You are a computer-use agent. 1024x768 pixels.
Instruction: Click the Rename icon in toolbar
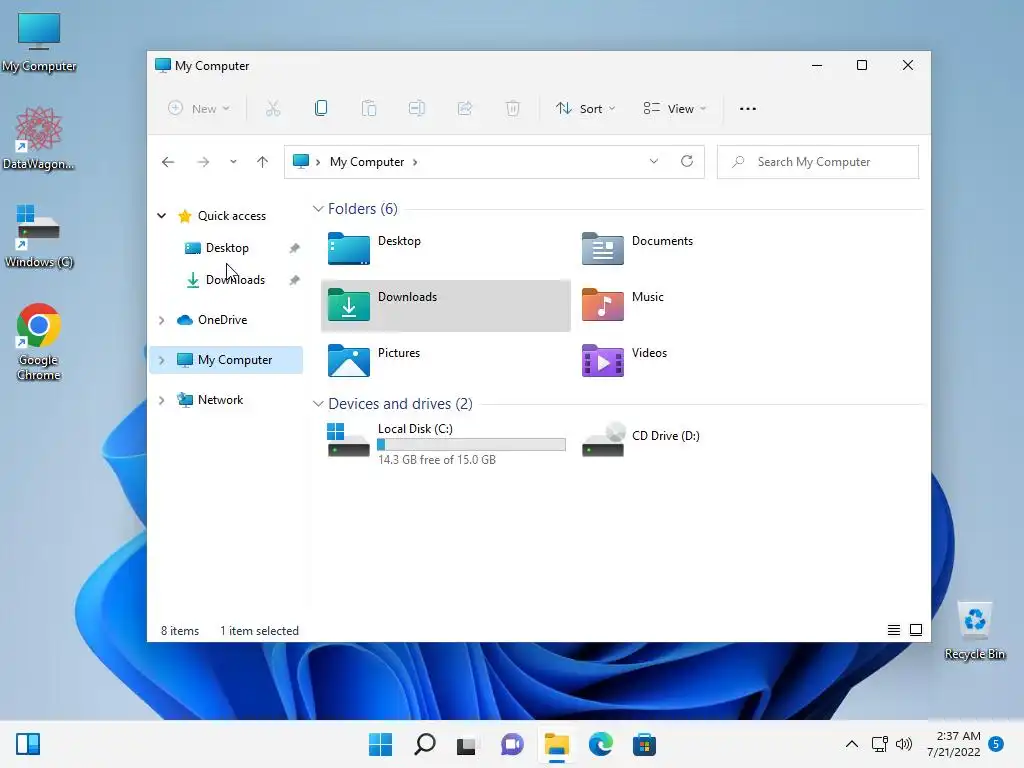(x=417, y=108)
